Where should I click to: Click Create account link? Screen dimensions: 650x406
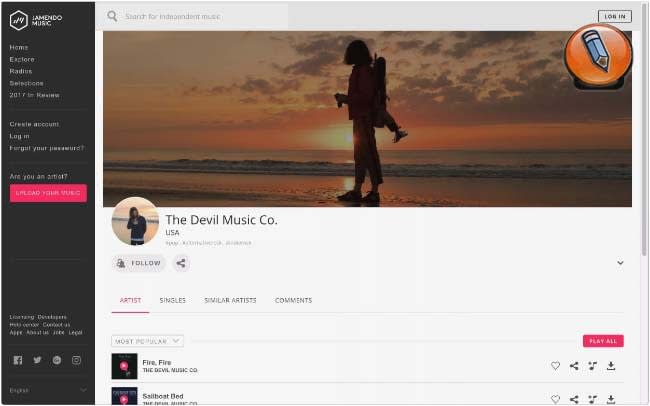[34, 124]
